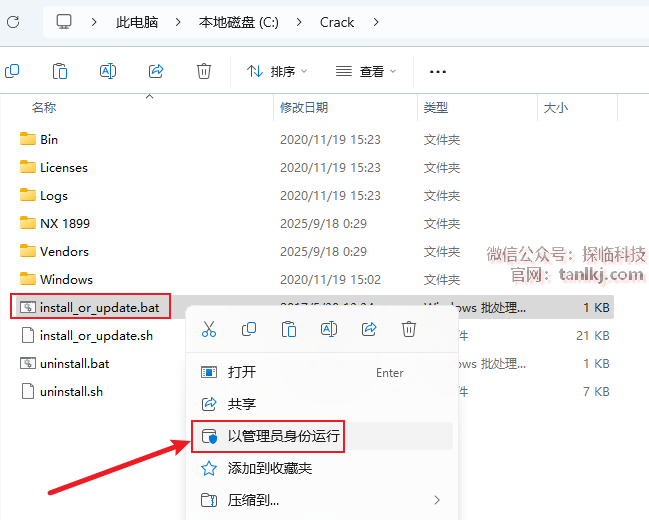Select the uninstall.sh file
649x520 pixels.
pyautogui.click(x=71, y=392)
